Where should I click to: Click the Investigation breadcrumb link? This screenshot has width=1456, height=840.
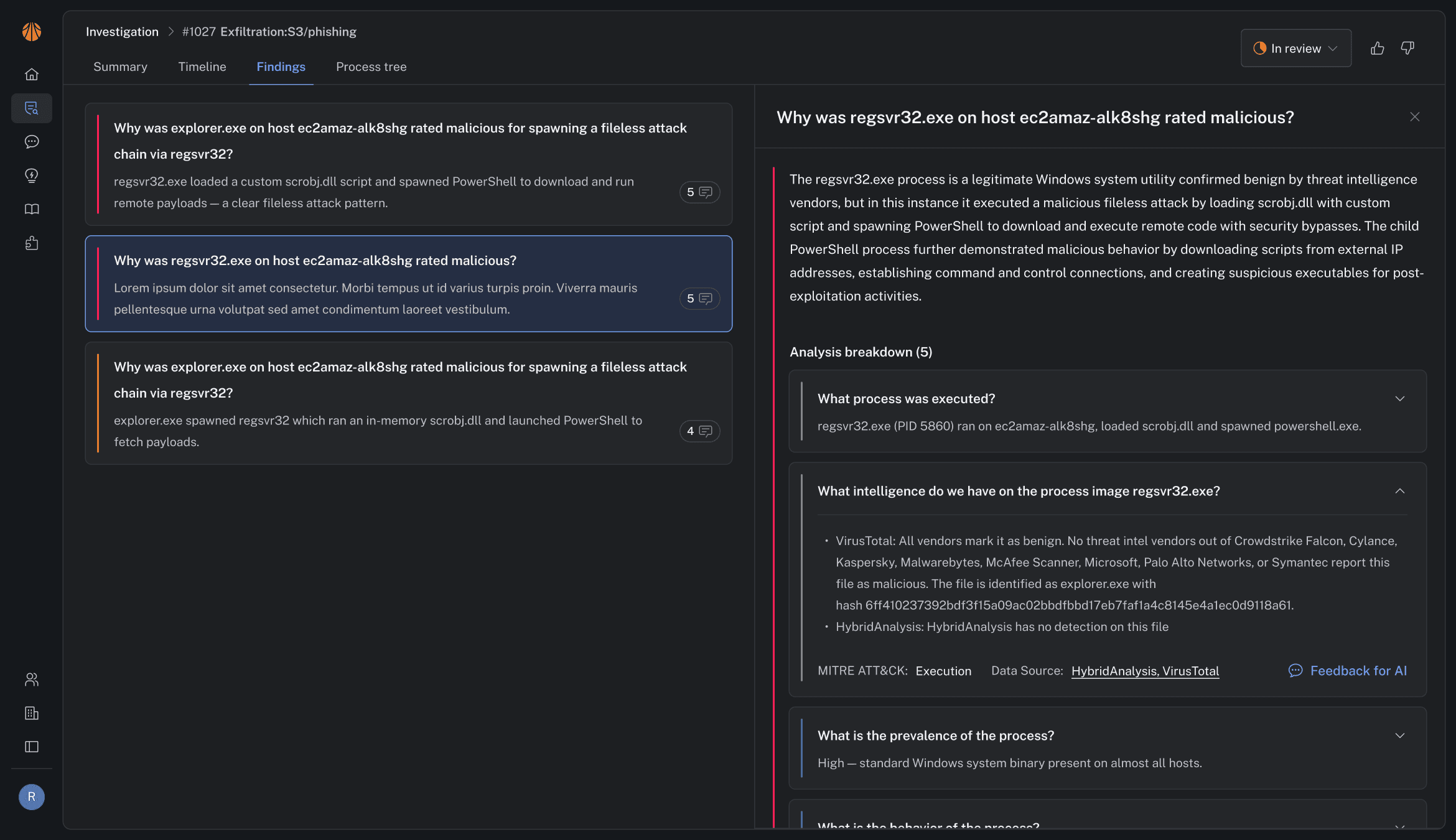tap(122, 32)
